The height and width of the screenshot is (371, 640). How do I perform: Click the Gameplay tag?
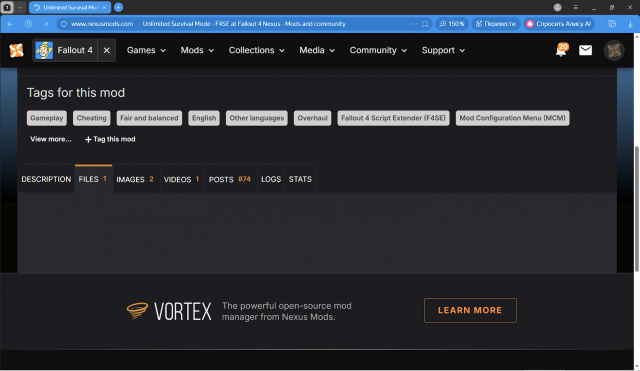tap(47, 118)
